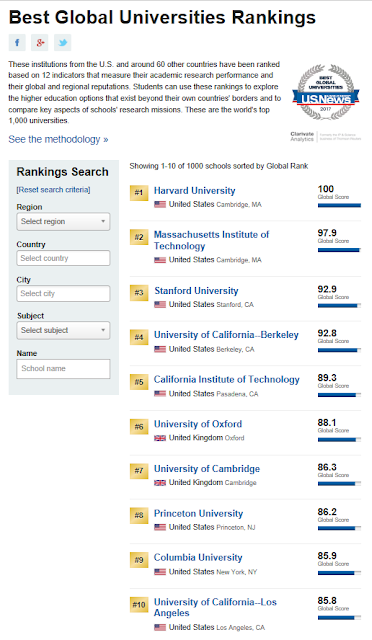Open the Select region dropdown
This screenshot has height=640, width=372.
pyautogui.click(x=63, y=222)
